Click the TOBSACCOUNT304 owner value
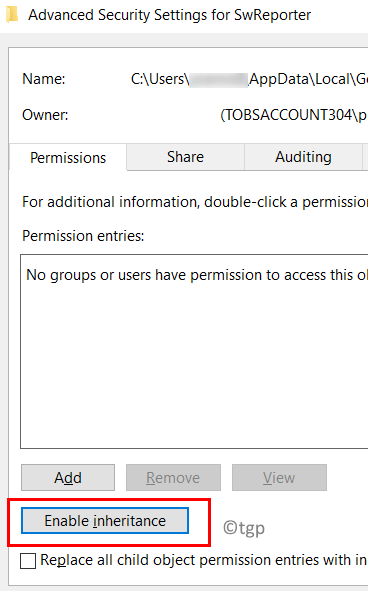368x591 pixels. pos(294,115)
